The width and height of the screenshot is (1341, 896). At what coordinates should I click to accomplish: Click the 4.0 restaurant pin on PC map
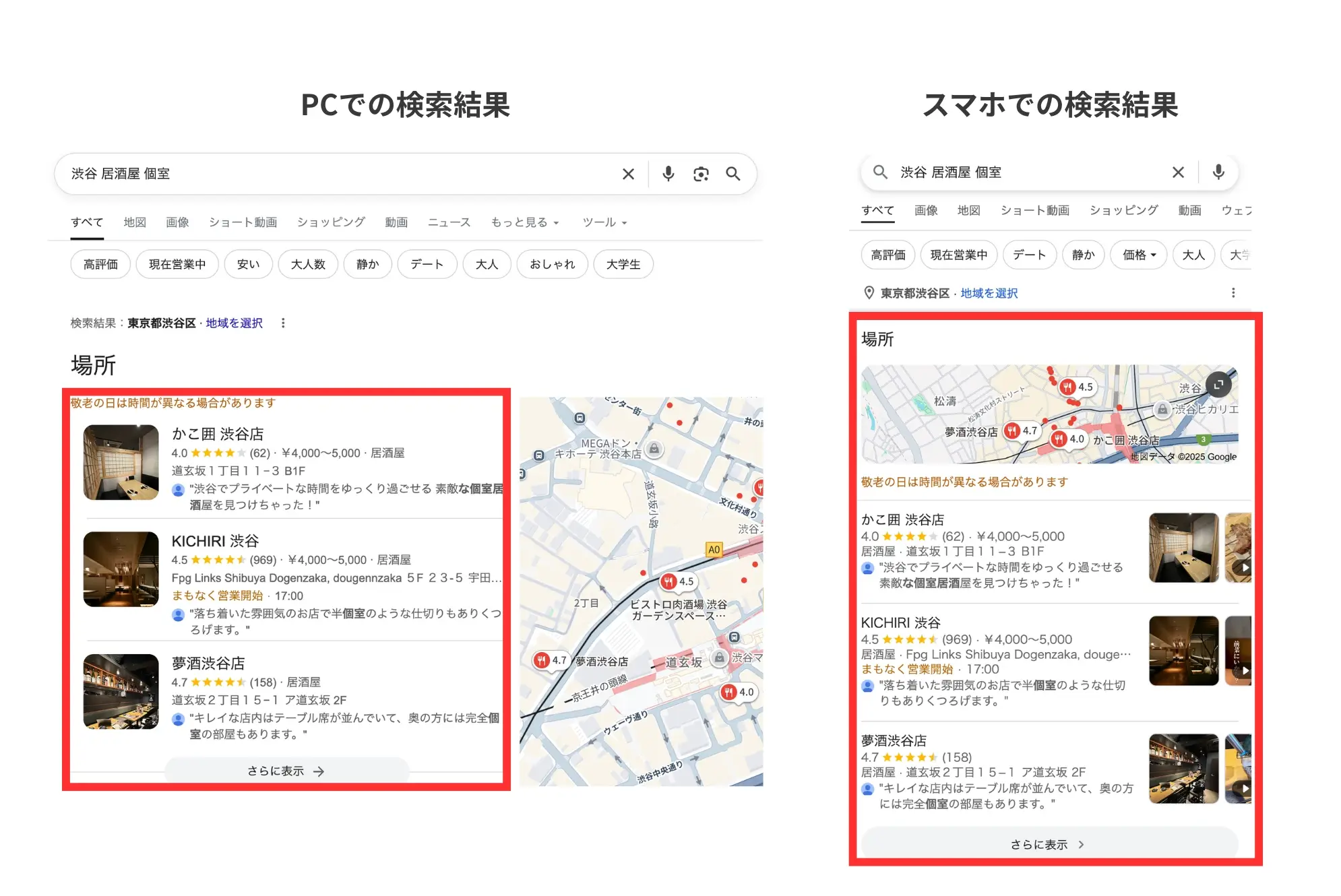pyautogui.click(x=738, y=692)
